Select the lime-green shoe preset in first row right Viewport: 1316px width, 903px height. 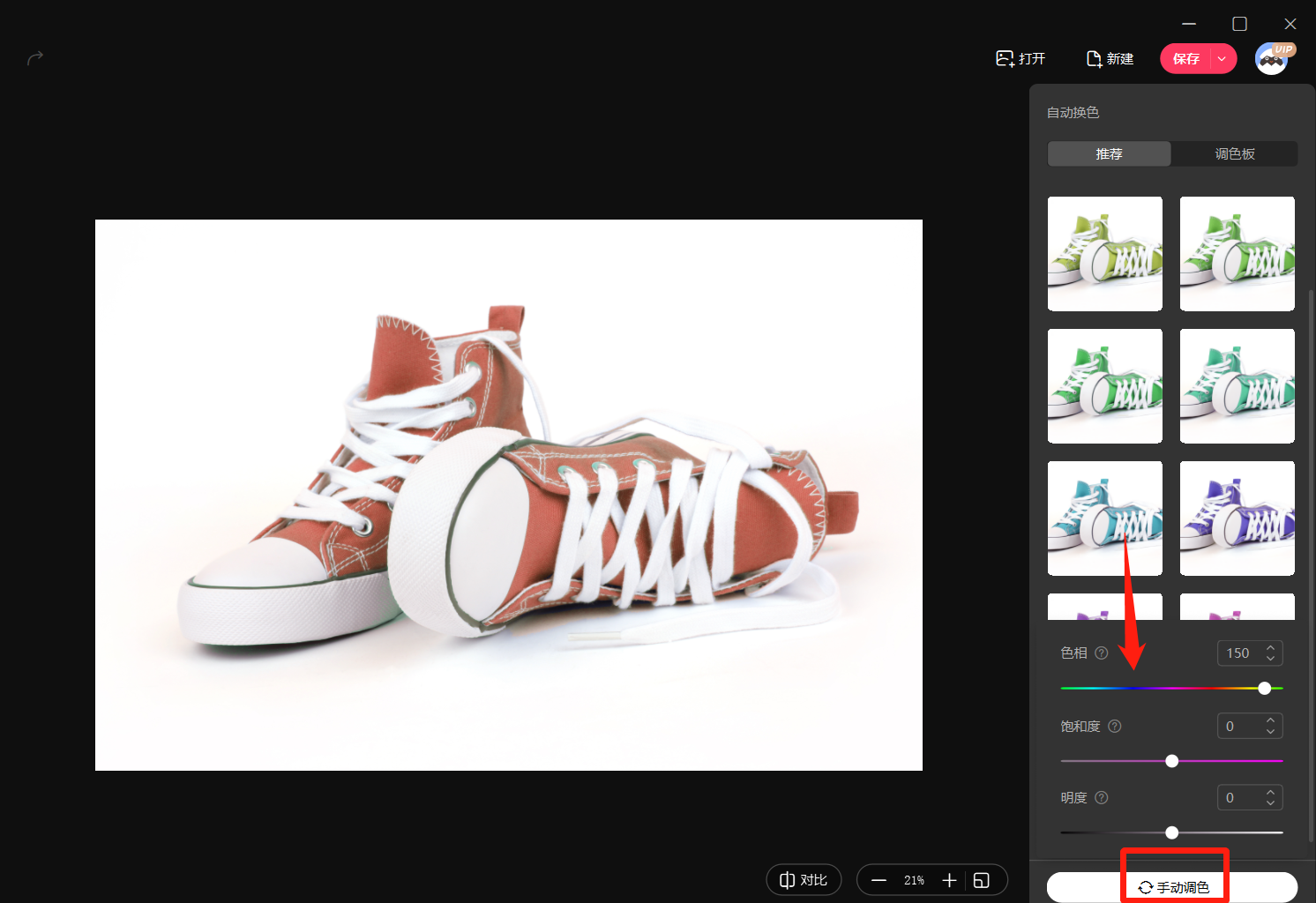[1237, 254]
